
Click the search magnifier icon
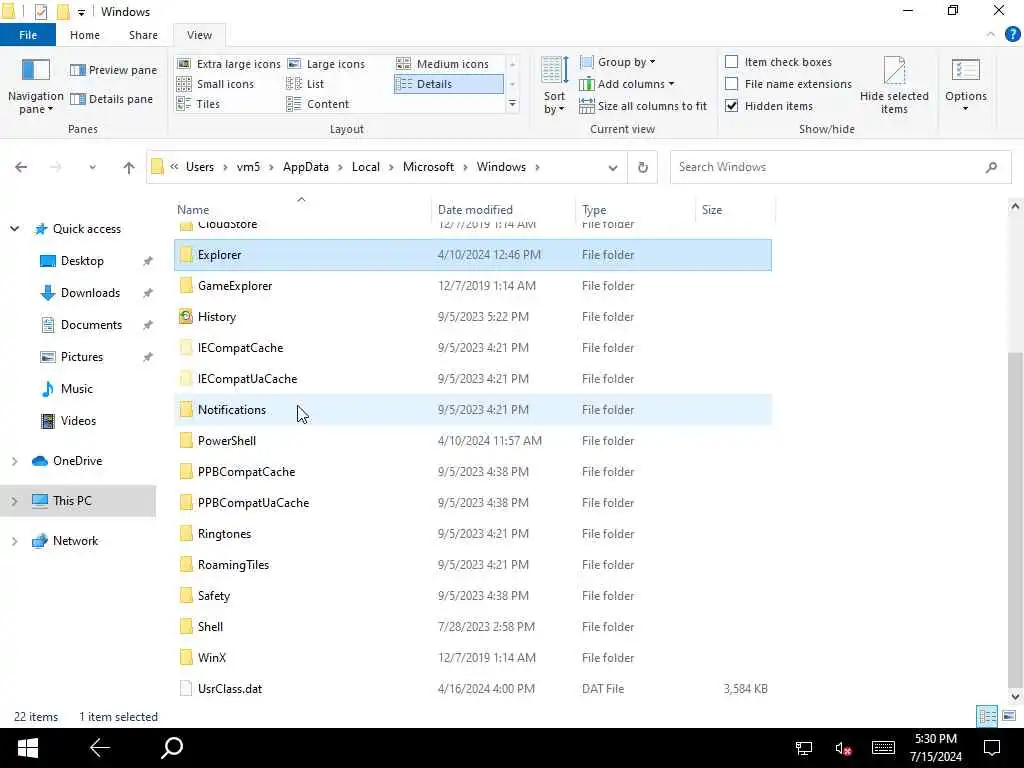(991, 167)
